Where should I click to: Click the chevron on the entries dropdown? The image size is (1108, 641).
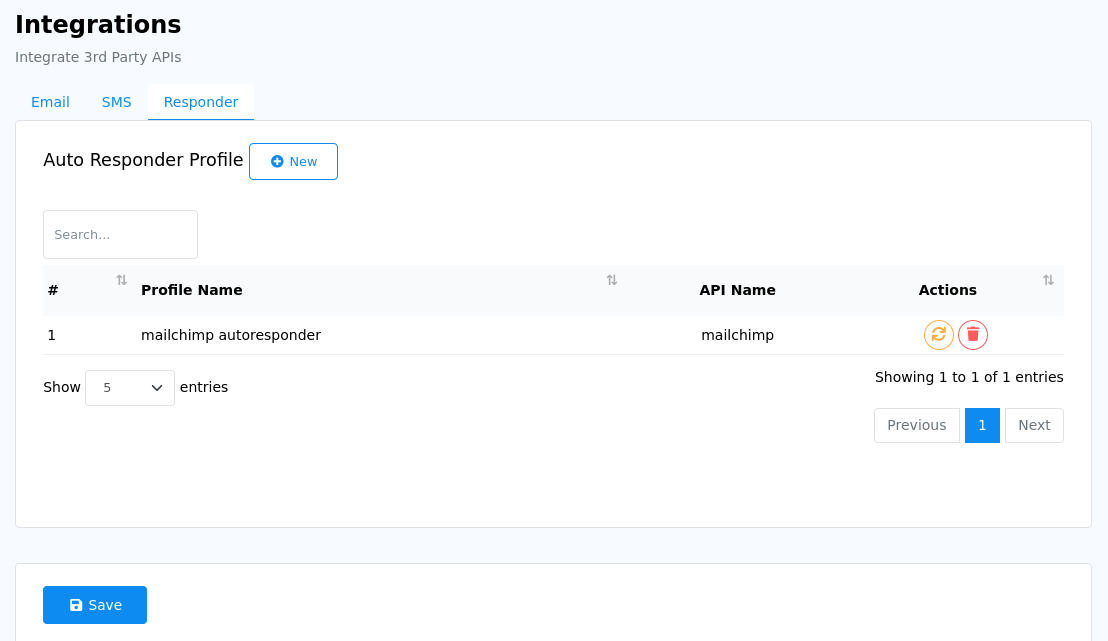click(157, 387)
